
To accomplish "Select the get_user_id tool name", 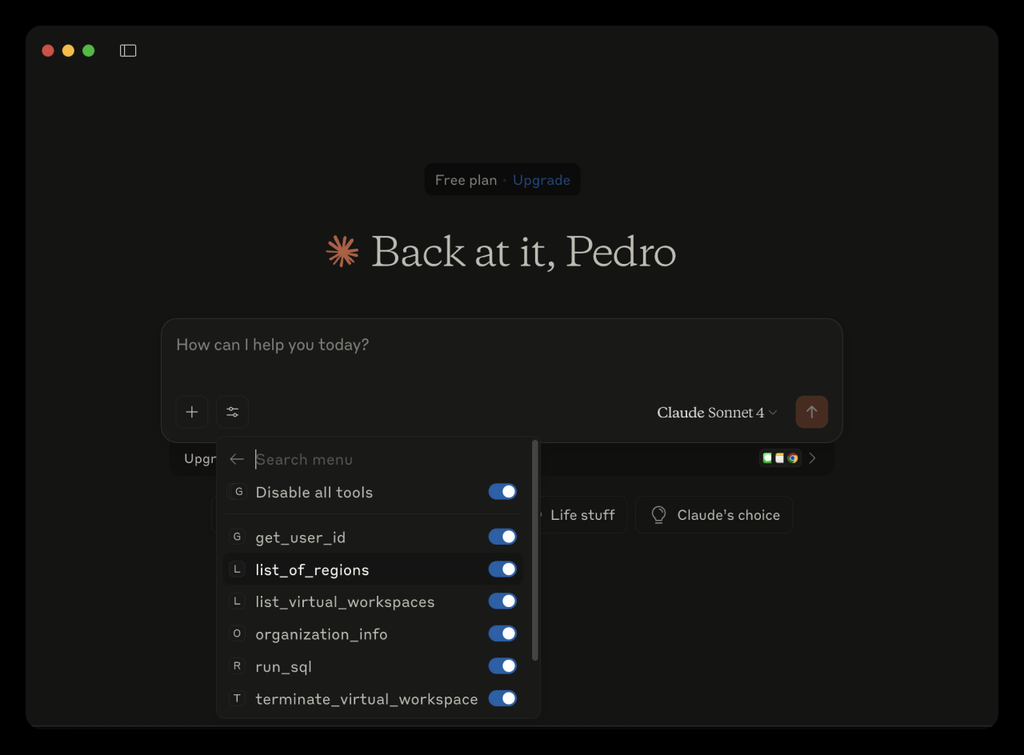I will (300, 538).
